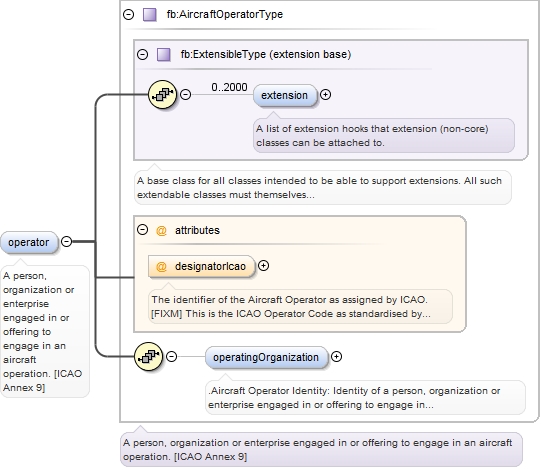Click the orange @ icon beside attributes

(161, 230)
